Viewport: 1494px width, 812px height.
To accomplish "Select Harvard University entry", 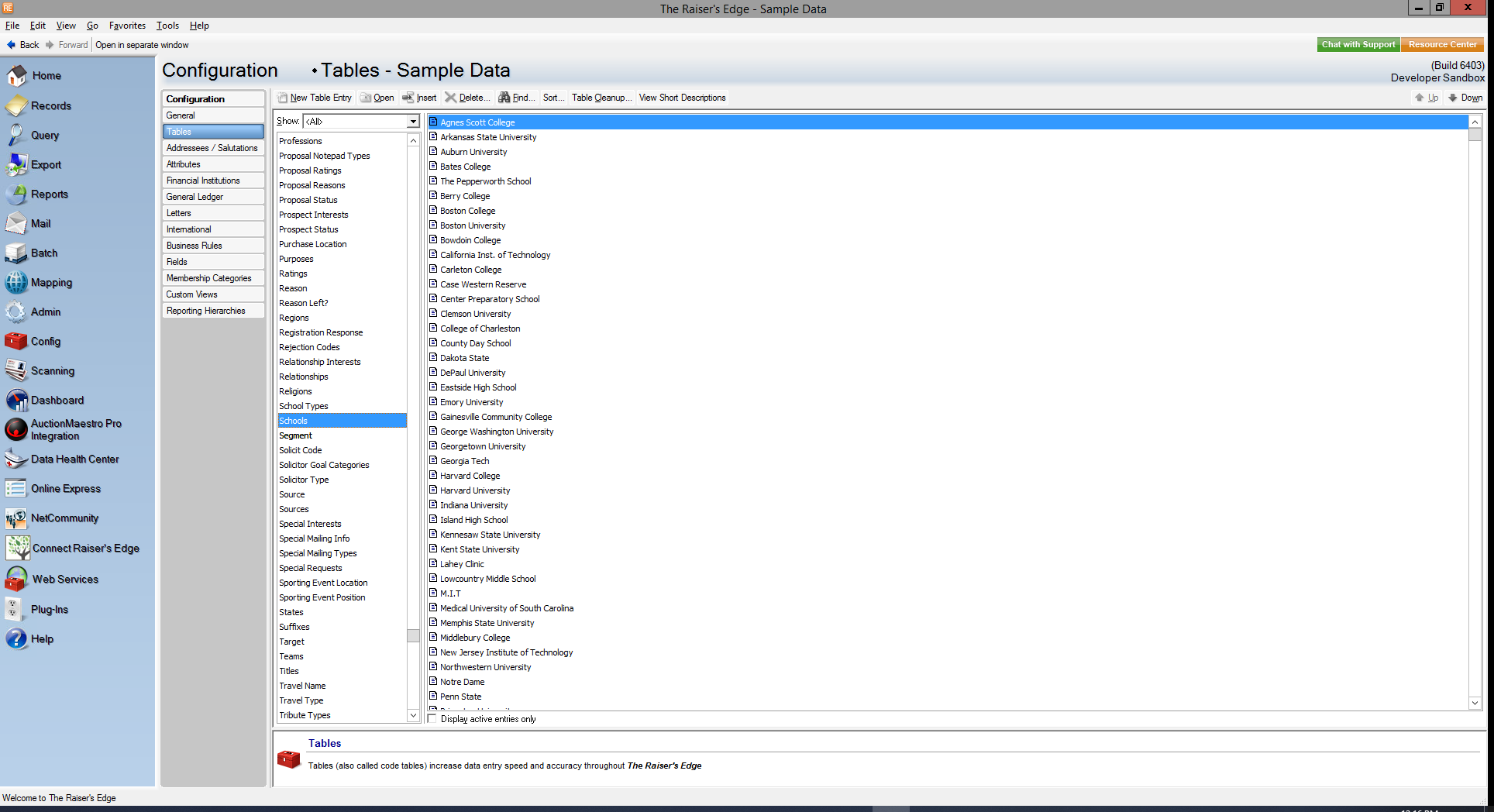I will [x=475, y=490].
